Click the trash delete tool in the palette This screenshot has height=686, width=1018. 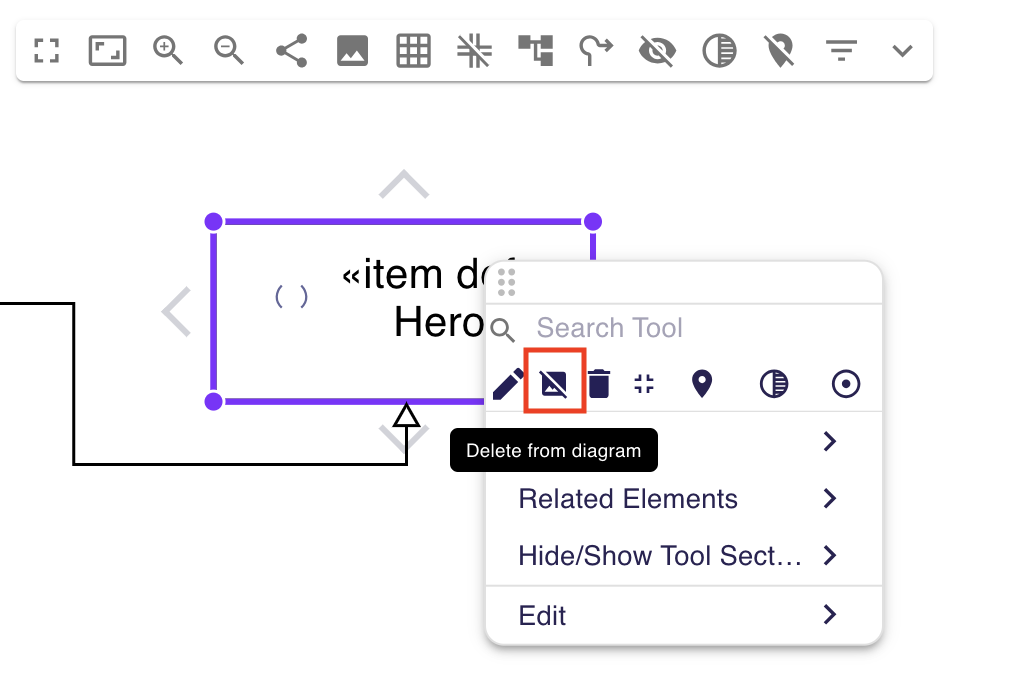point(598,383)
